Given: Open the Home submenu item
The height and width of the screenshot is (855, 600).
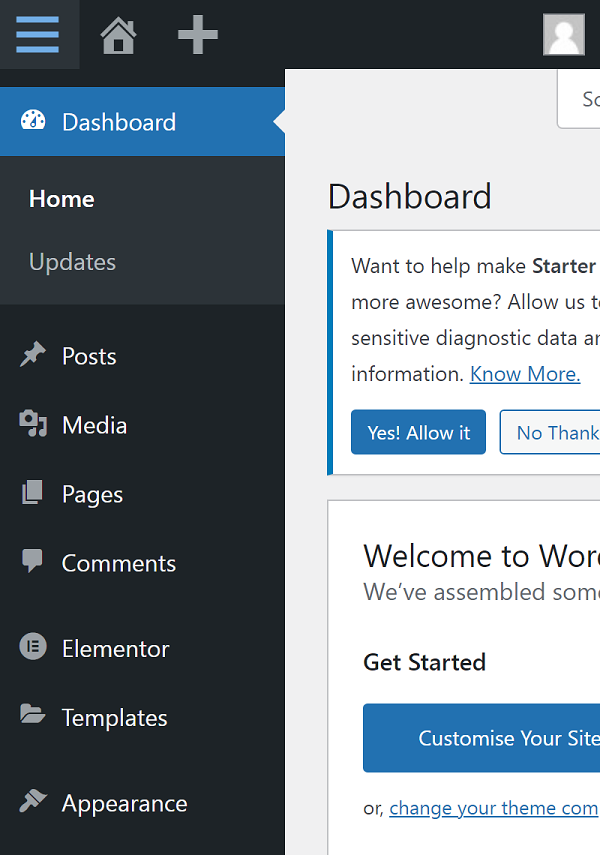Looking at the screenshot, I should click(x=62, y=199).
